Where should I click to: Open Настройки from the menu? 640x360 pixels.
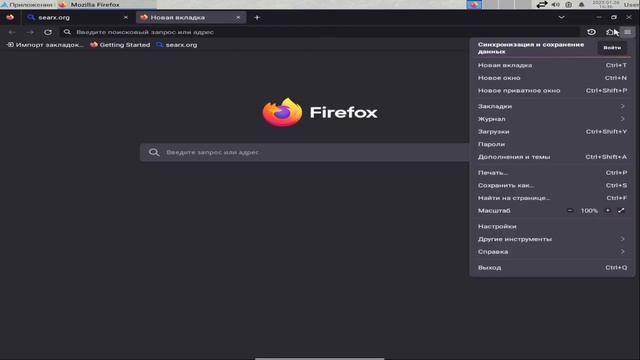click(552, 227)
